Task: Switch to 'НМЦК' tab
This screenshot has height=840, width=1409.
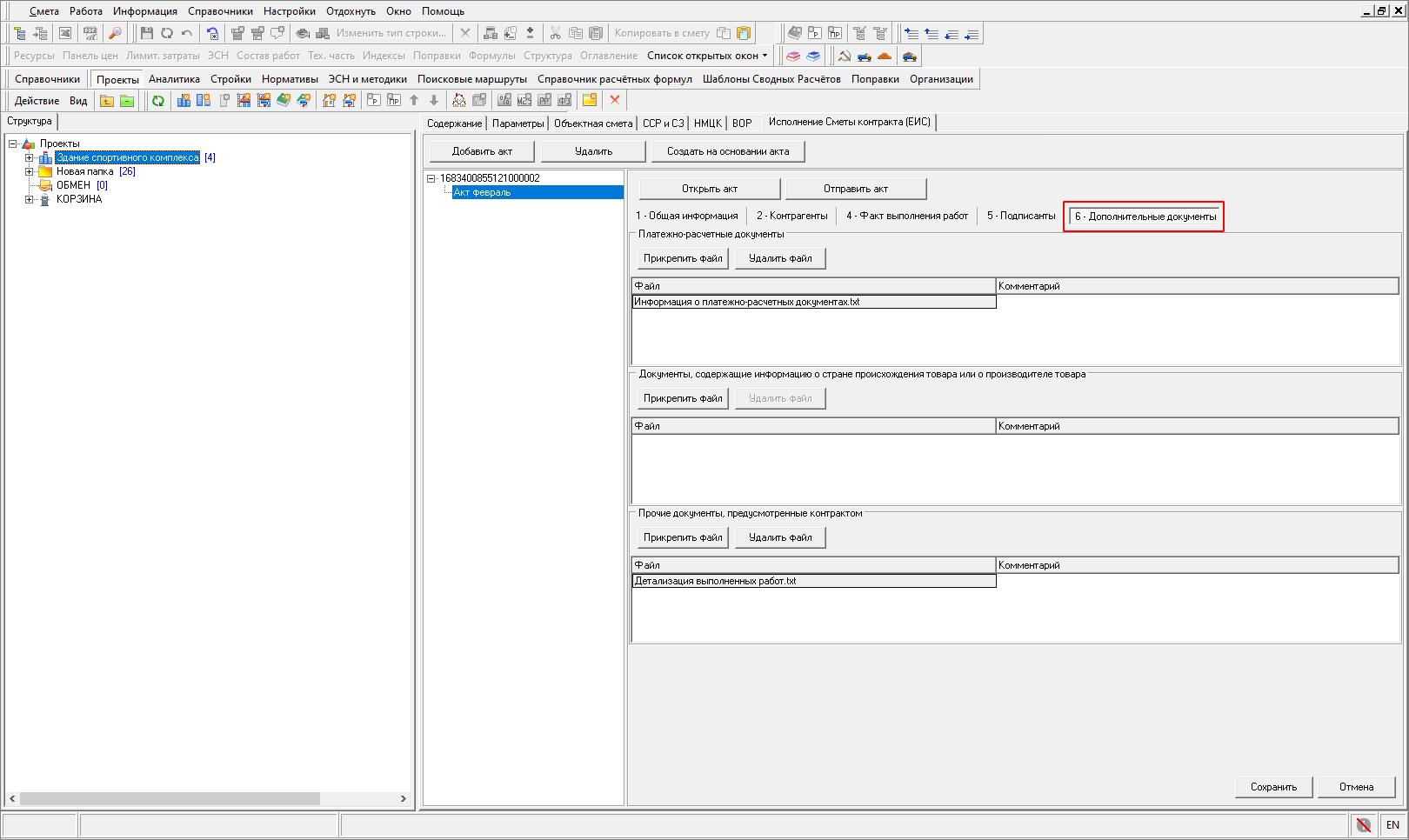Action: [x=707, y=123]
